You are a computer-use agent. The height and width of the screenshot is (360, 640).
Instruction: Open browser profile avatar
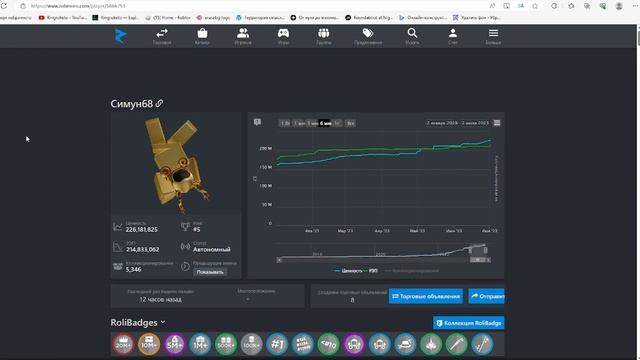coord(619,6)
